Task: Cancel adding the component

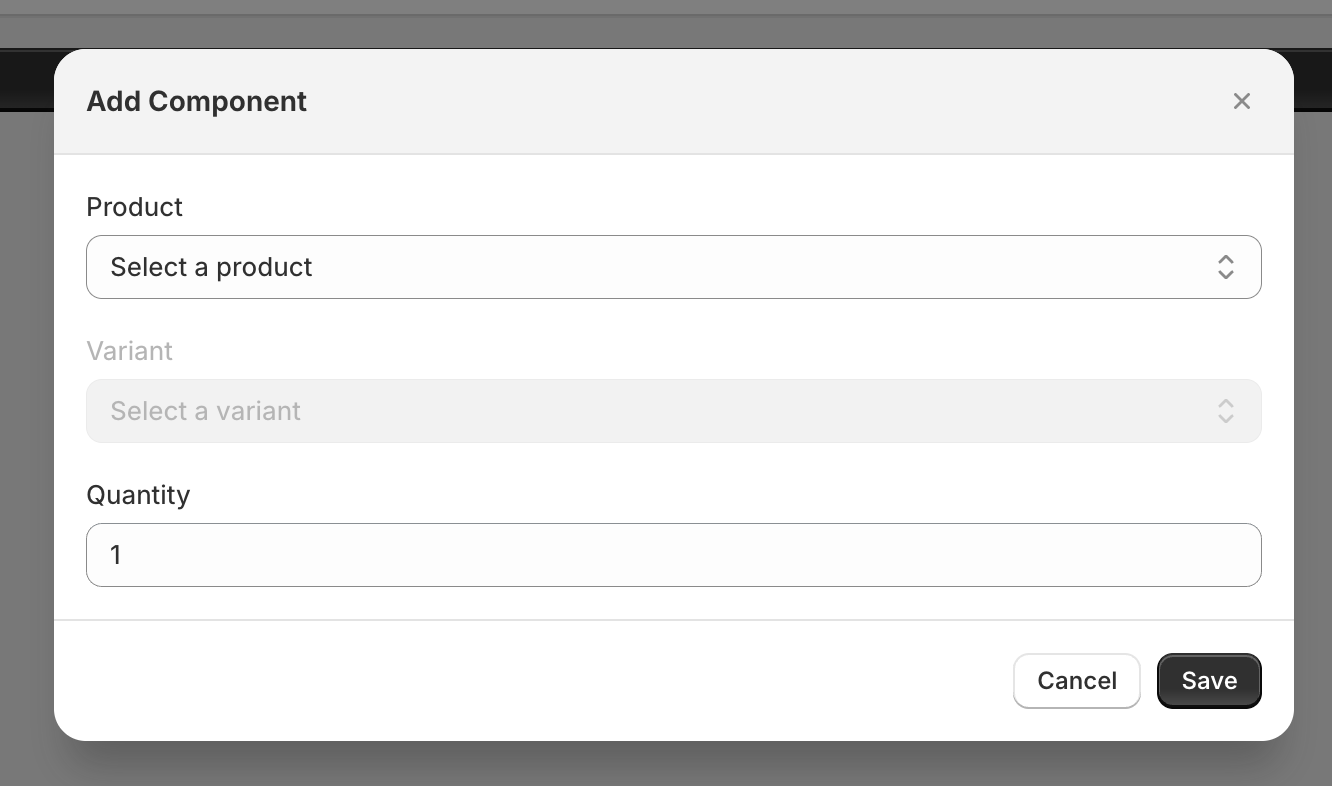Action: click(x=1077, y=681)
